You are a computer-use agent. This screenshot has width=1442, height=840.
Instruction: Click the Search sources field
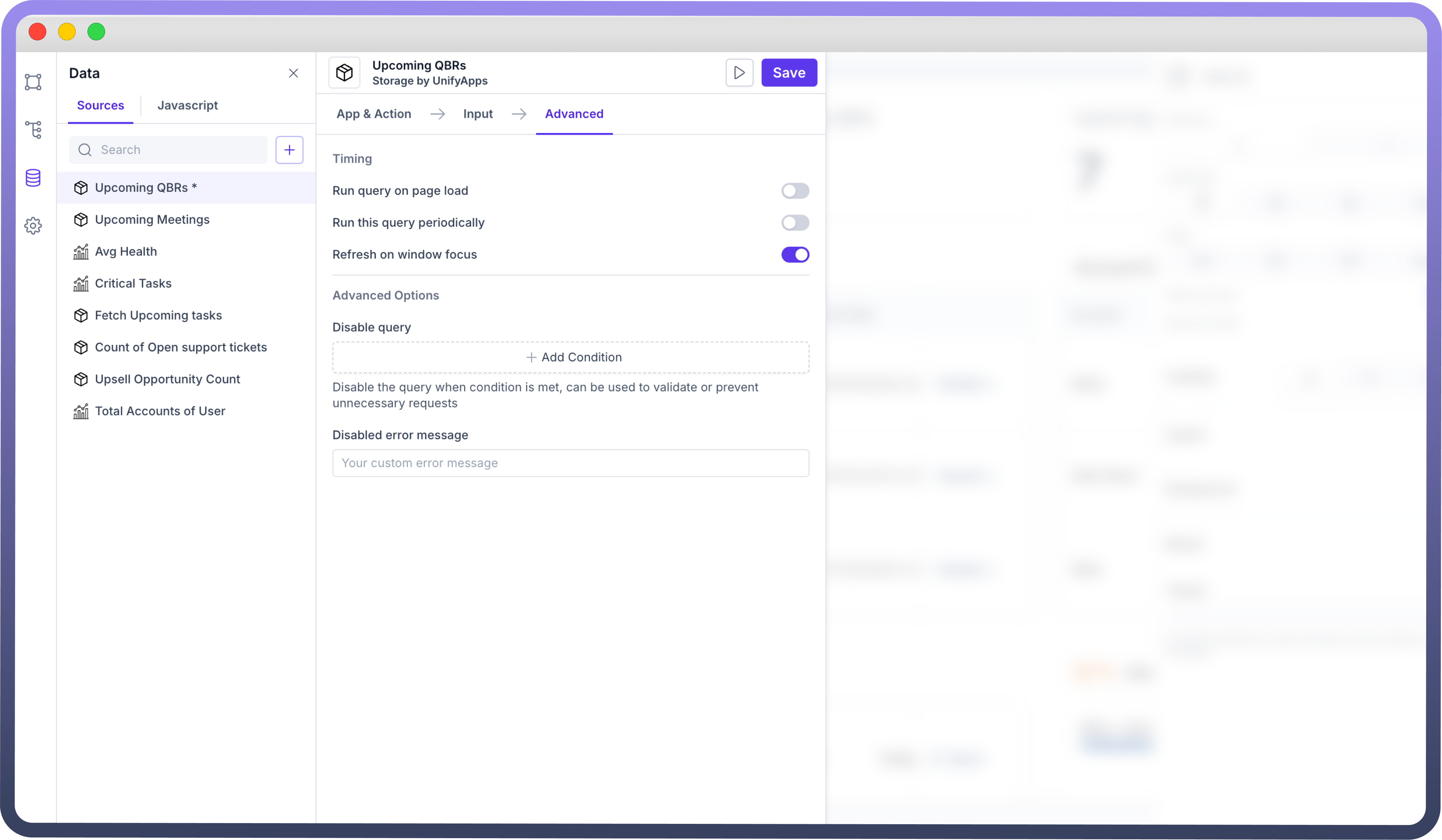pos(177,150)
